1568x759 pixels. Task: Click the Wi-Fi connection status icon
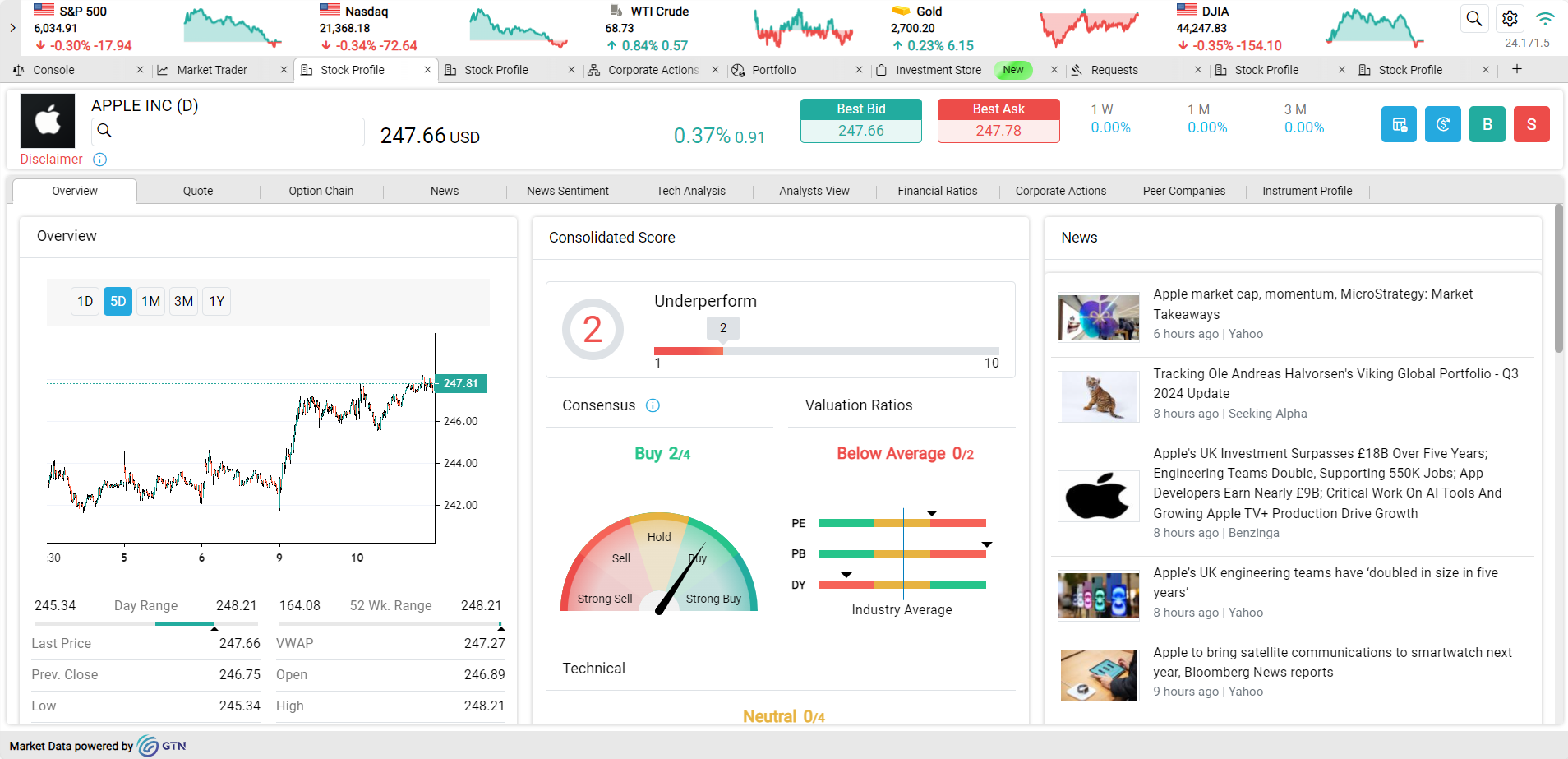[x=1546, y=18]
